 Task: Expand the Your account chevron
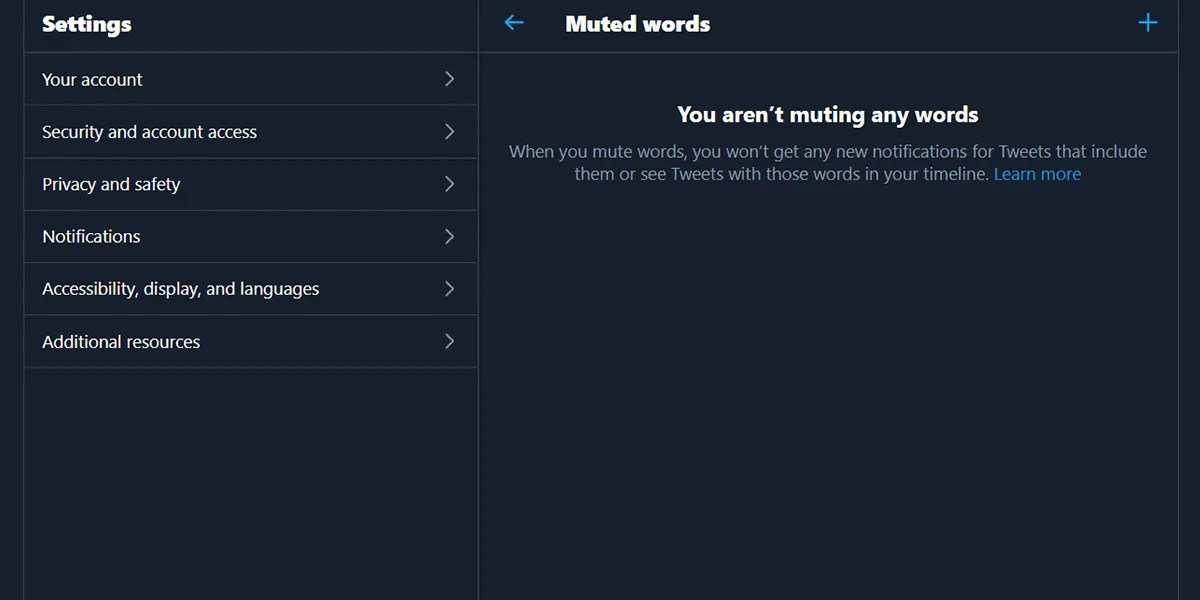coord(449,79)
